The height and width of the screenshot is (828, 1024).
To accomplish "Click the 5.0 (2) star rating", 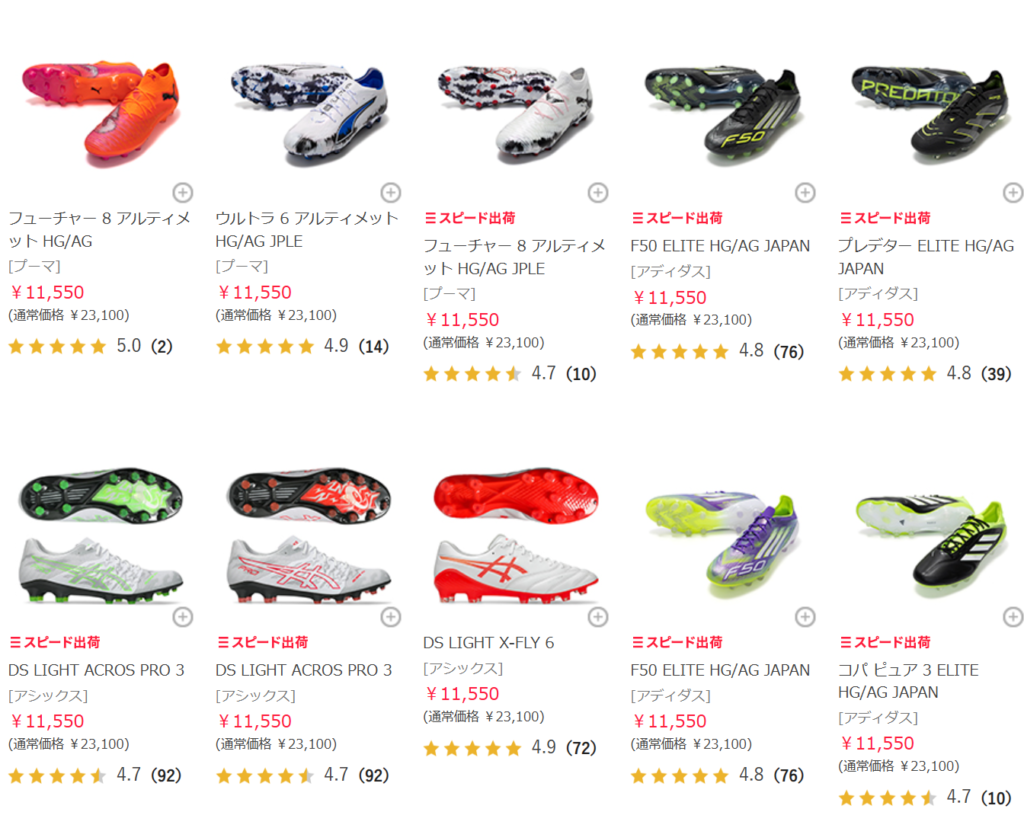I will pyautogui.click(x=90, y=346).
